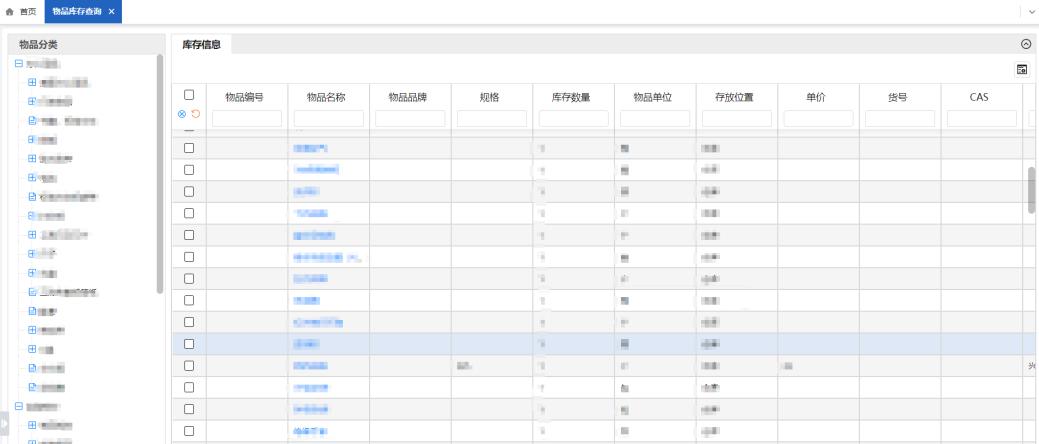Collapse the second root node near the tree bottom

[x=18, y=407]
